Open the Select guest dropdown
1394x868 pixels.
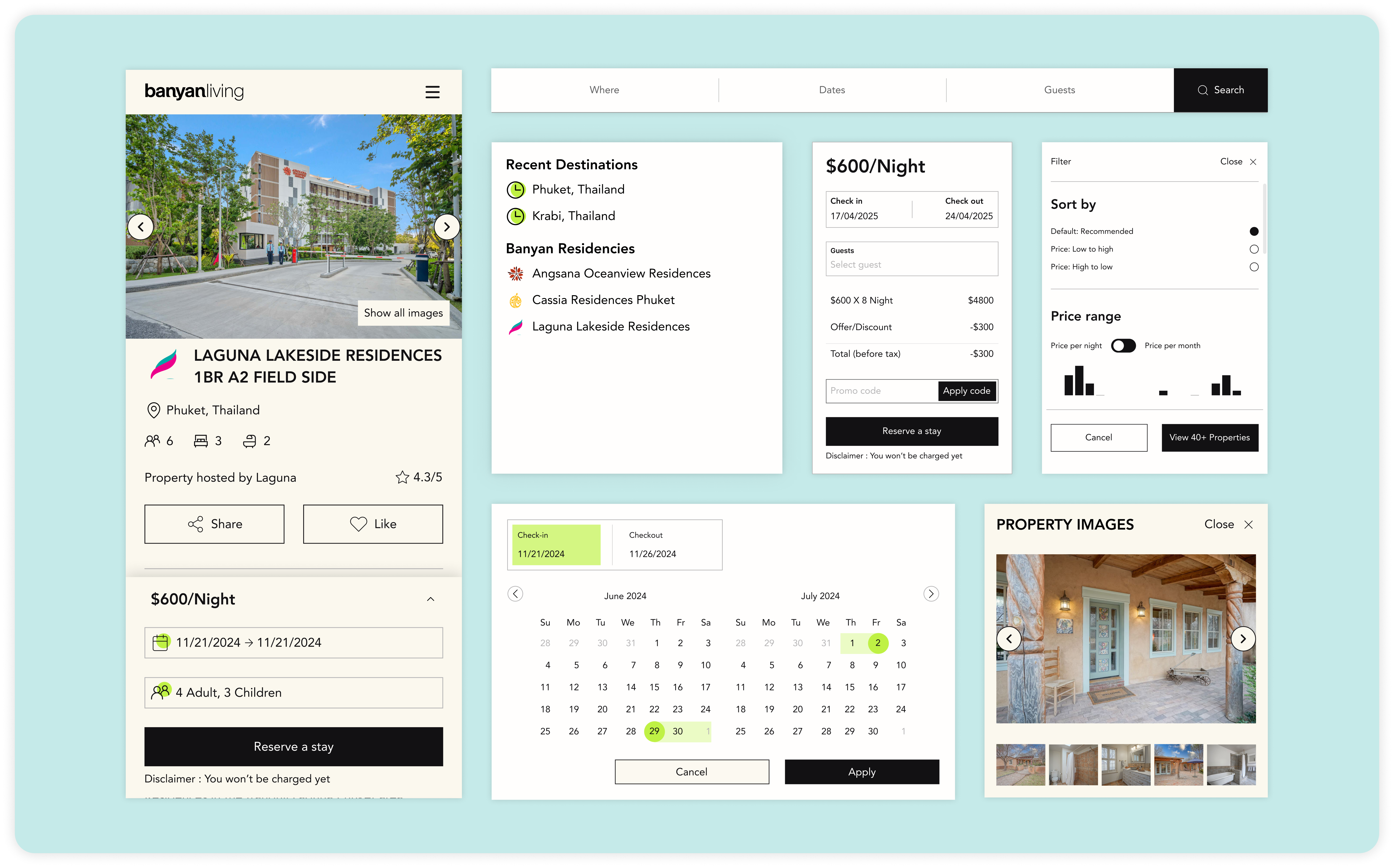pos(912,259)
